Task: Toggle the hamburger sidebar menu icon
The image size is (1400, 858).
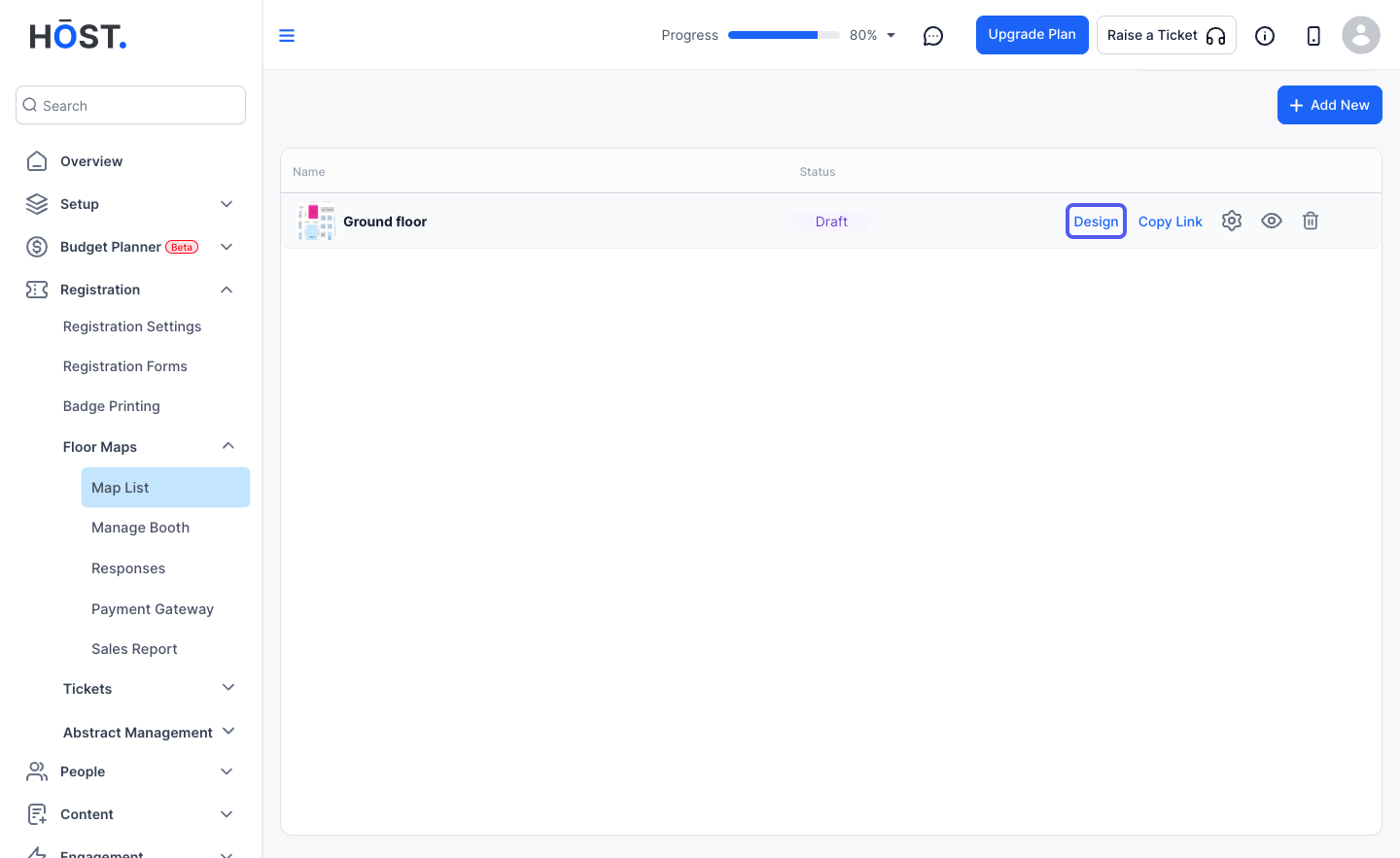Action: 287,36
